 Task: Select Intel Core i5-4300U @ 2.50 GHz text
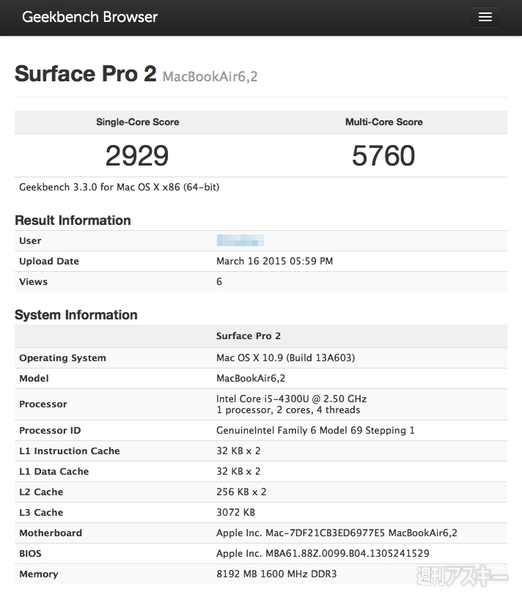coord(291,399)
